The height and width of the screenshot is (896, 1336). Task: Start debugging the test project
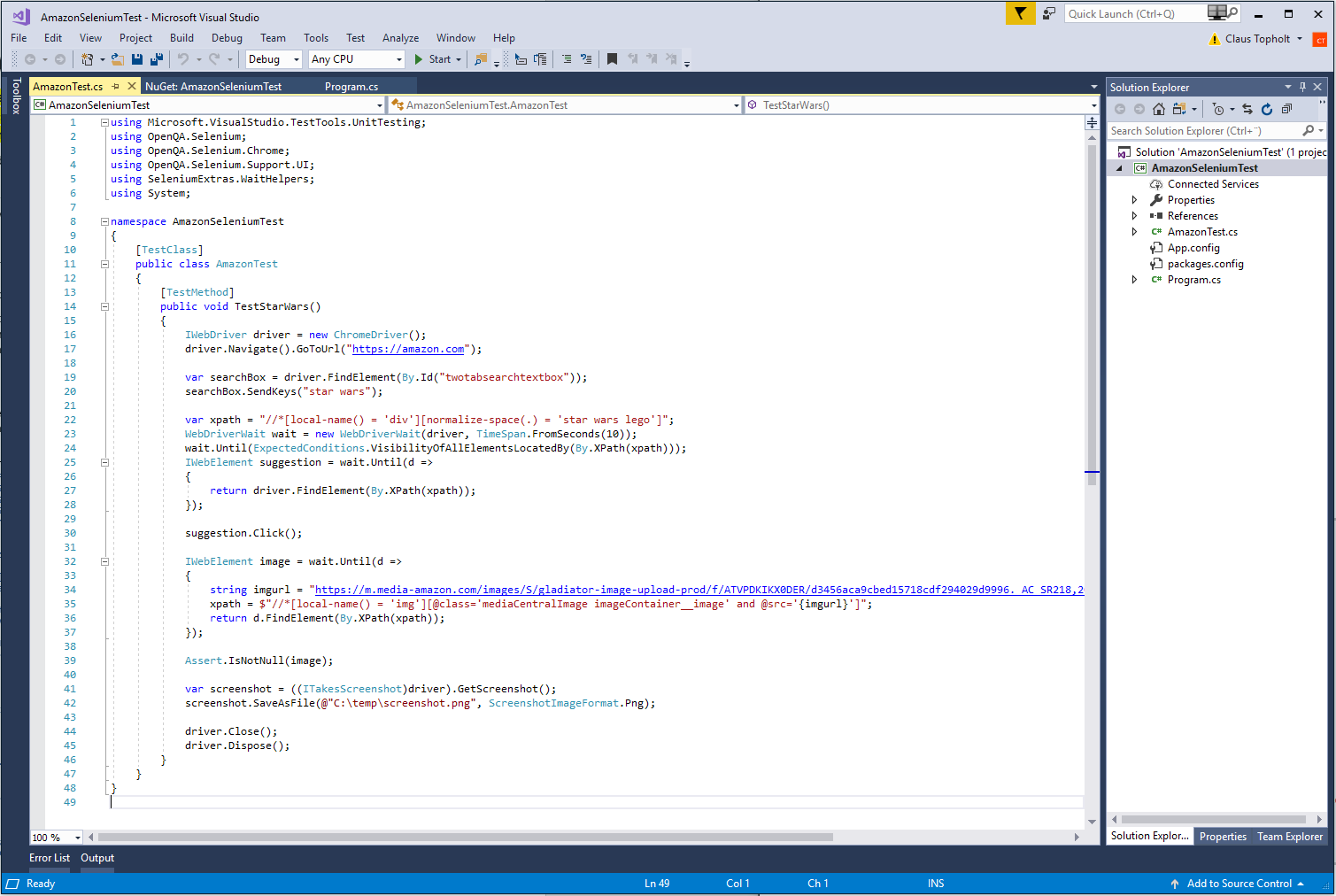tap(436, 59)
